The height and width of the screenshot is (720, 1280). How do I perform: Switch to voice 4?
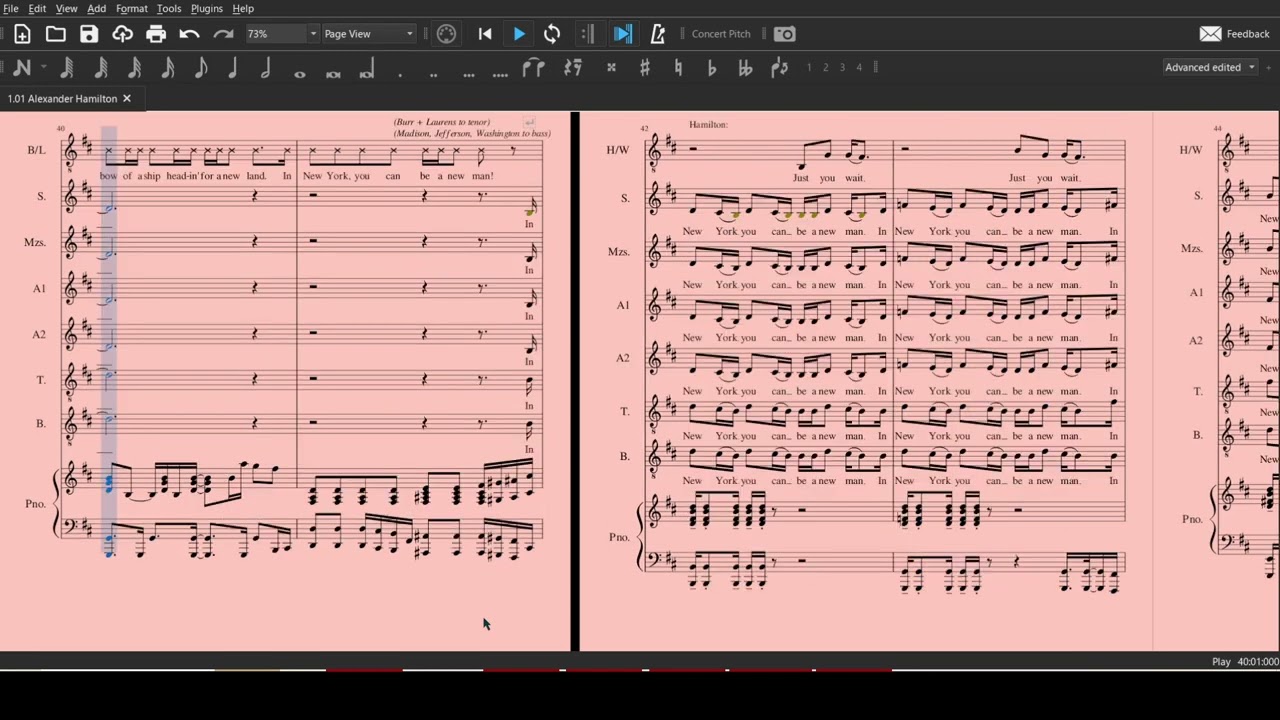pyautogui.click(x=859, y=68)
